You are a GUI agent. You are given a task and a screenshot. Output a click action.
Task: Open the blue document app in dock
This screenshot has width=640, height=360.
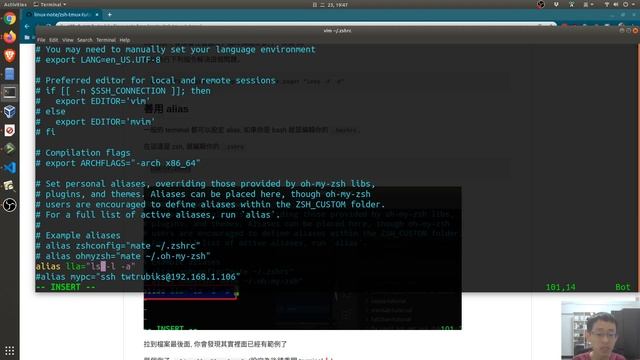(10, 74)
